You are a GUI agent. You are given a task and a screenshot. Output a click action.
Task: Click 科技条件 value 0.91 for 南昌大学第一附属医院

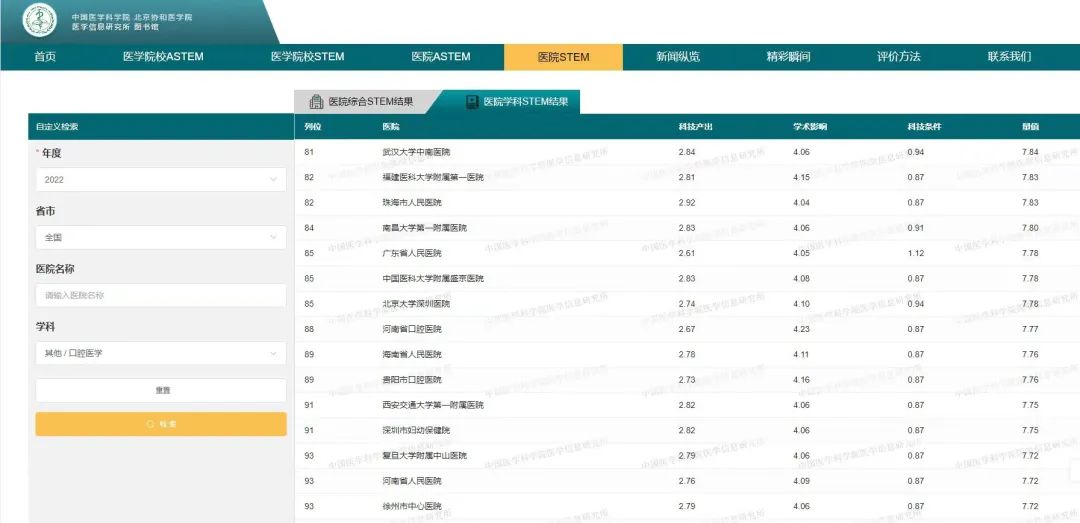coord(915,227)
